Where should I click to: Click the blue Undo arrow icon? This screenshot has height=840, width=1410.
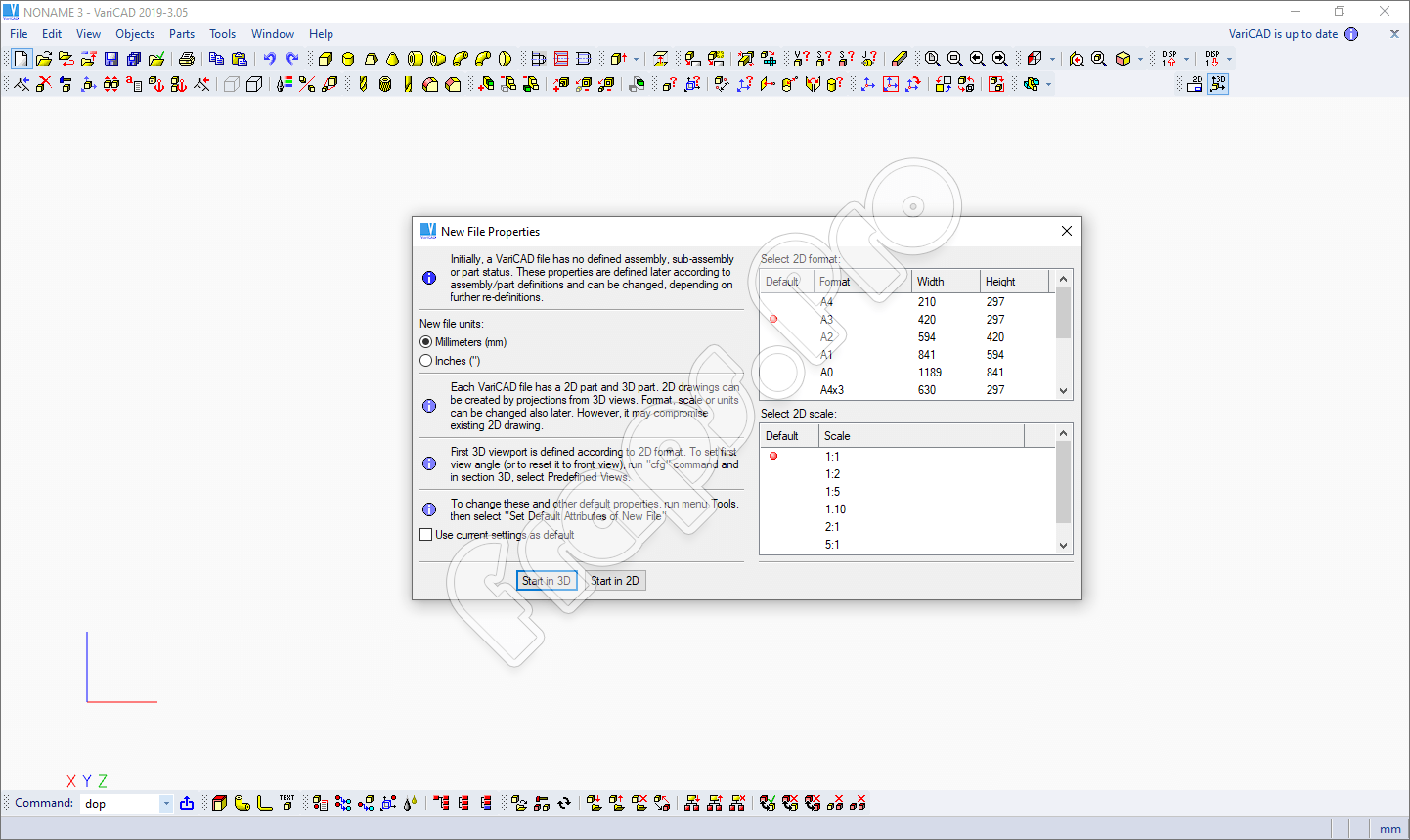coord(269,59)
